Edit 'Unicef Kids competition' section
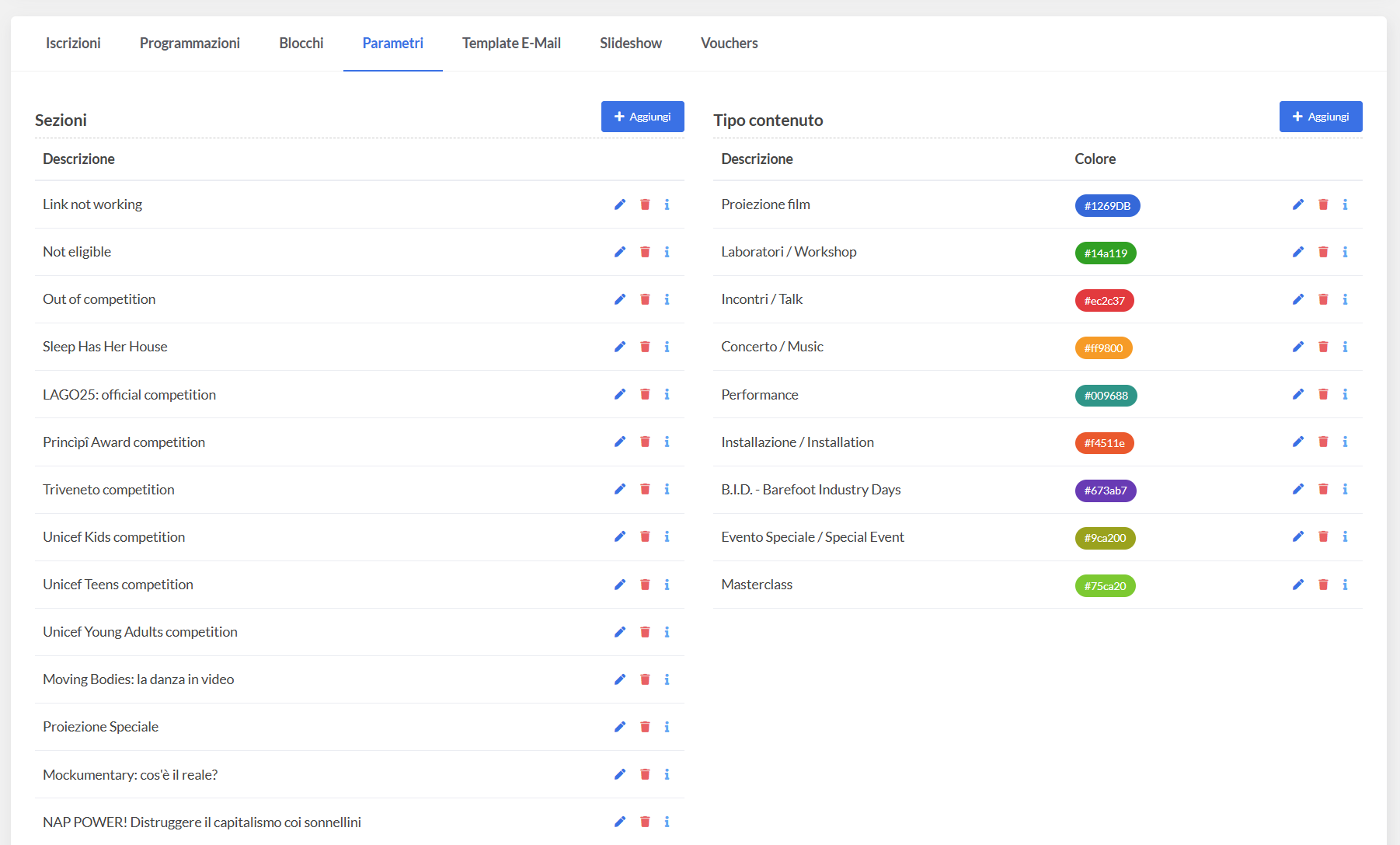The image size is (1400, 845). click(x=619, y=536)
